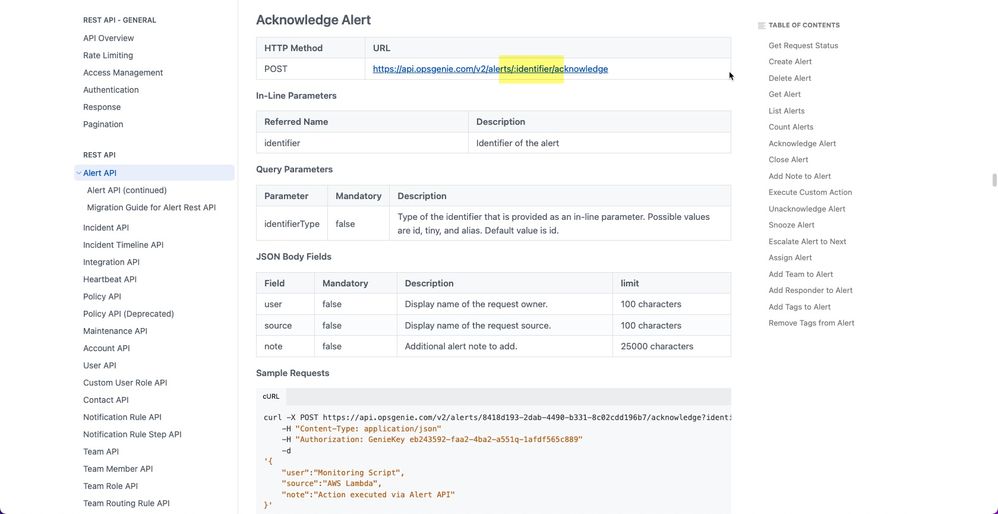Open the API Overview page
The height and width of the screenshot is (514, 998).
(x=108, y=38)
